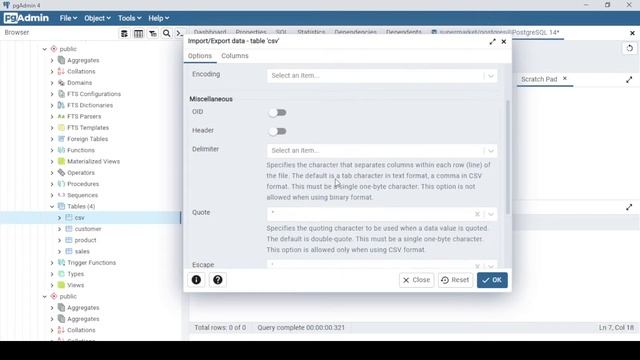
Task: Open the PSQL terminal icon in Browser toolbar
Action: 179,33
